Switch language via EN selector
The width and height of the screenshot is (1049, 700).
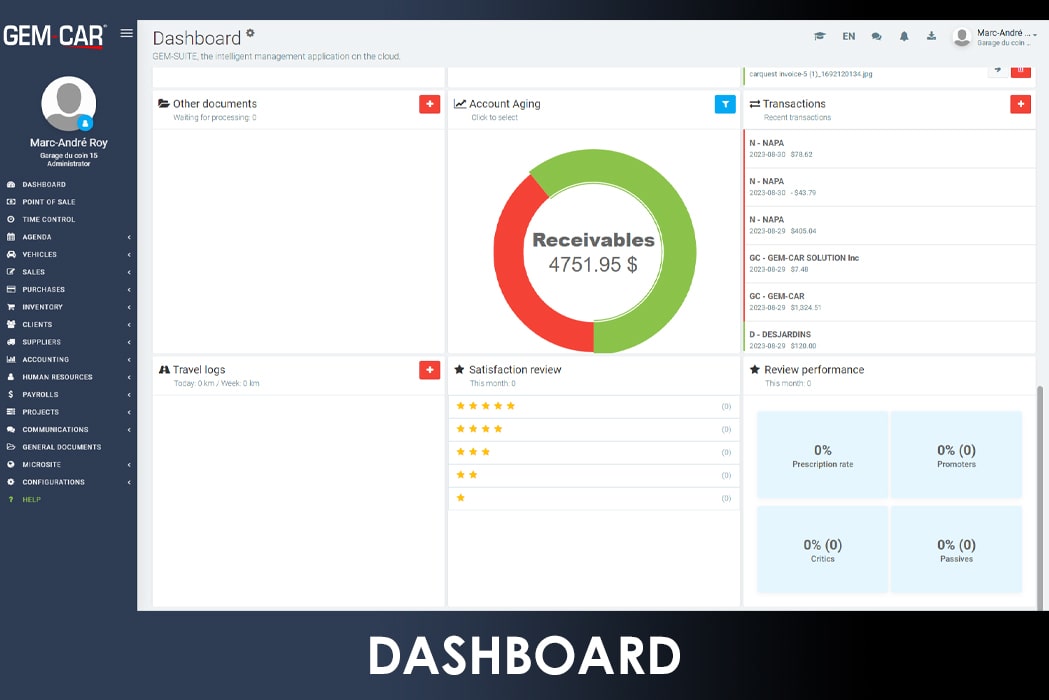click(x=848, y=36)
